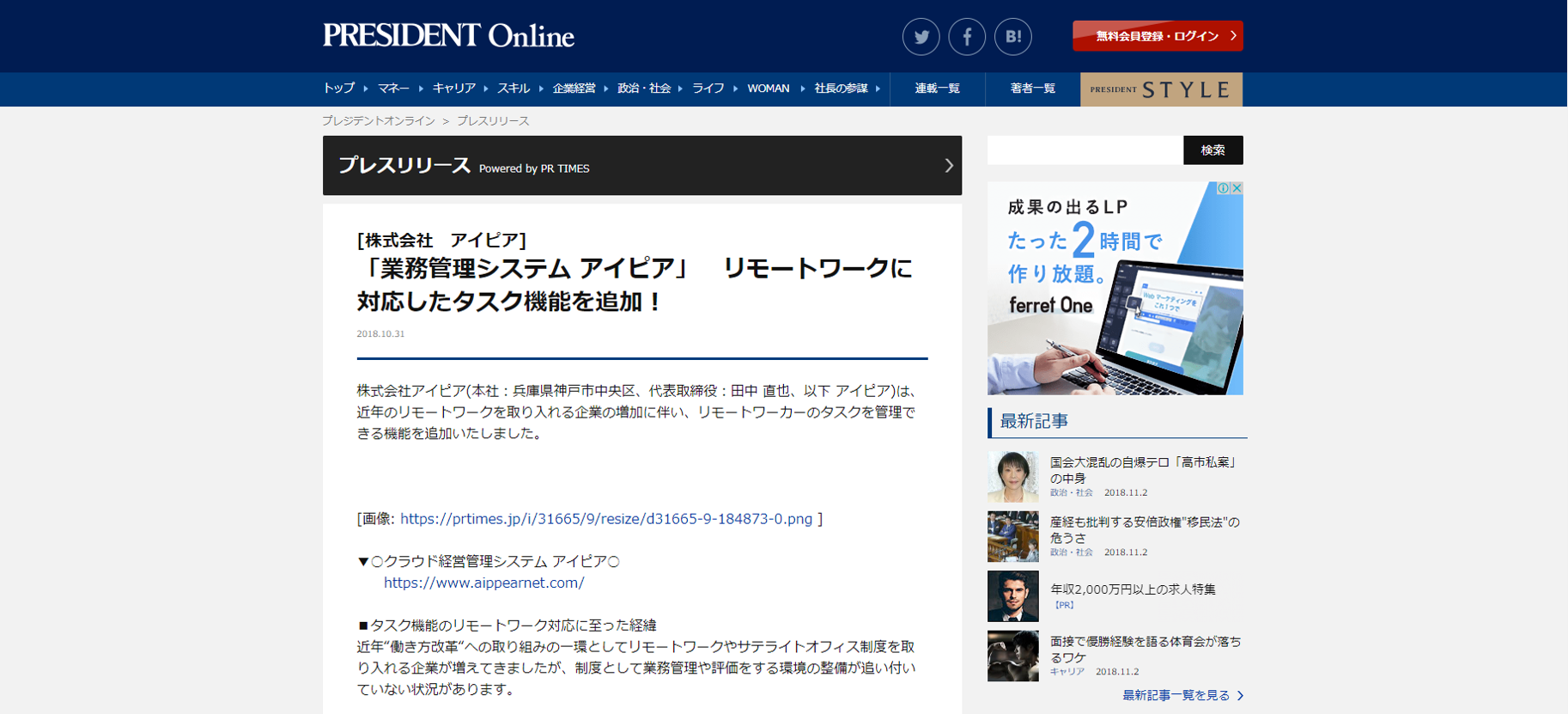The width and height of the screenshot is (1568, 714).
Task: Go to 著者一覧 page
Action: [1033, 89]
